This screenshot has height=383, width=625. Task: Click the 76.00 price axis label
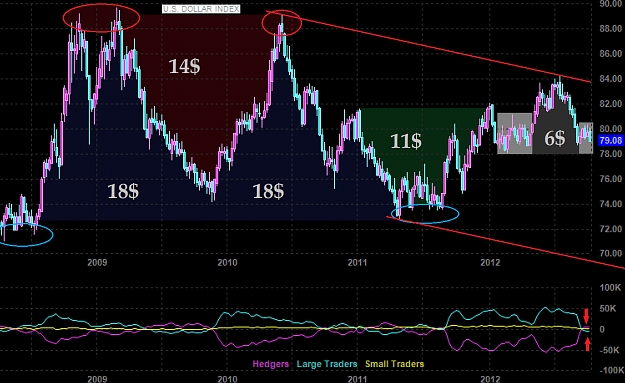coord(611,179)
